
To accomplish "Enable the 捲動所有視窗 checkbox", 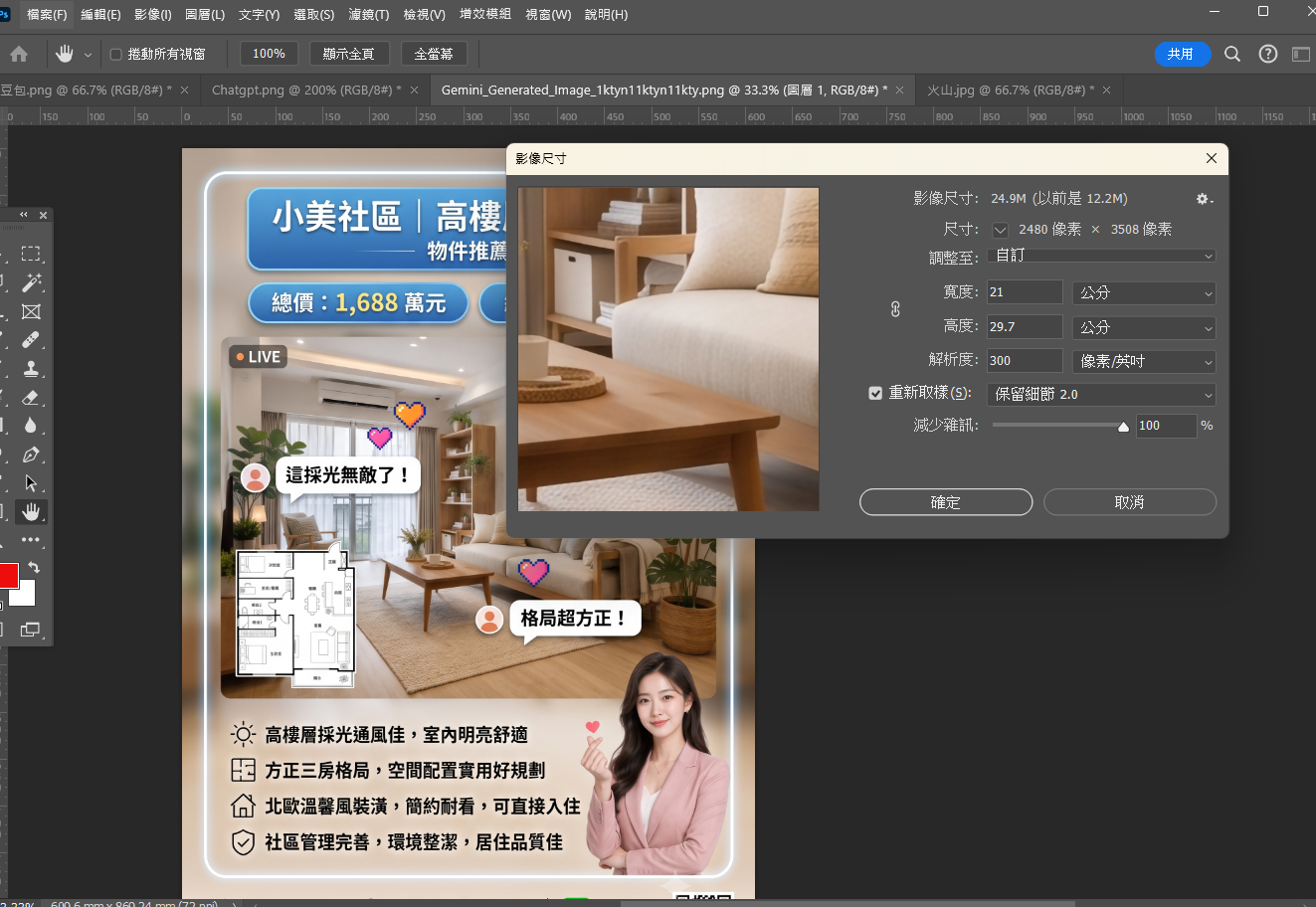I will 115,54.
